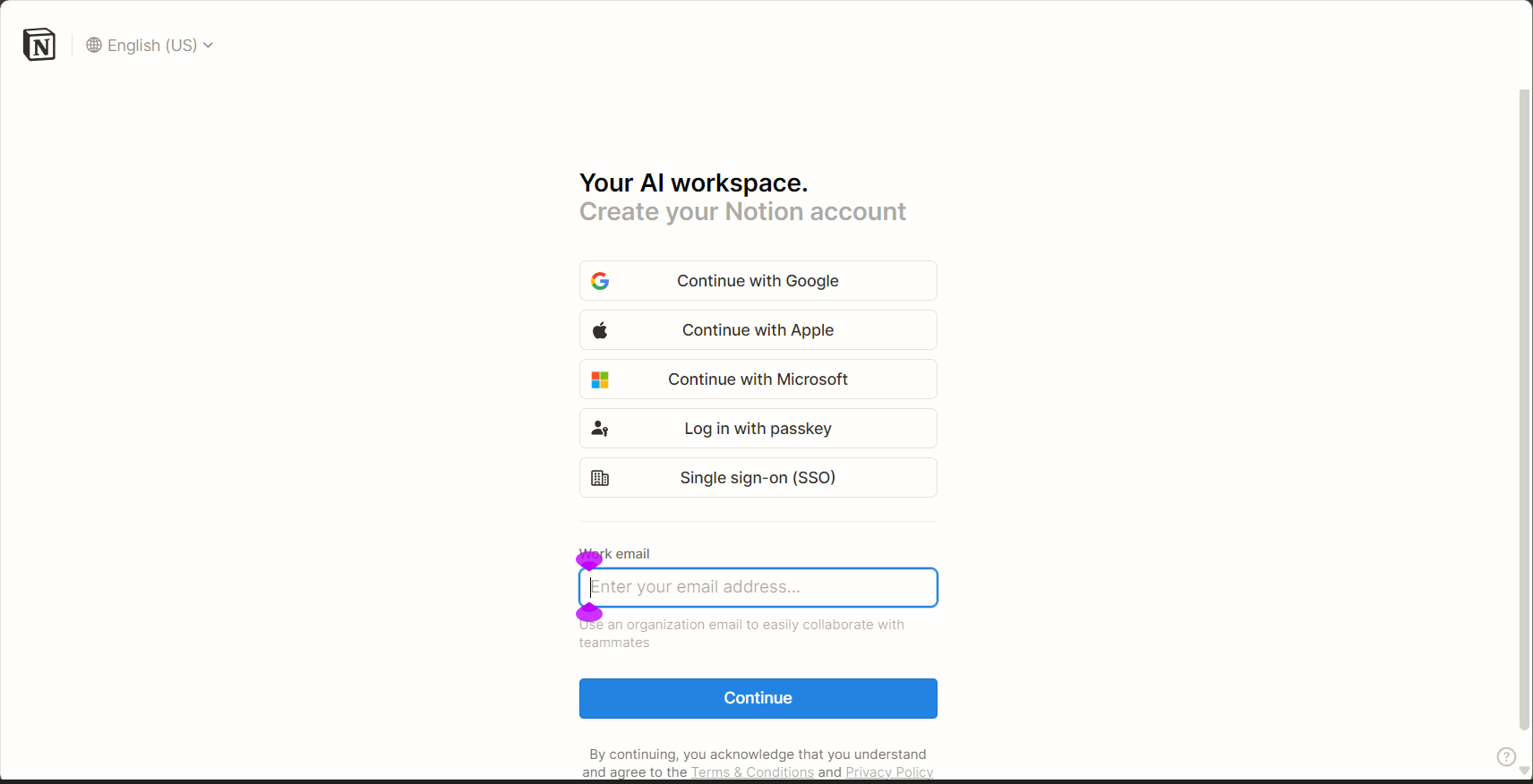The width and height of the screenshot is (1533, 784).
Task: Click the scrollbar down arrow
Action: click(x=1525, y=771)
